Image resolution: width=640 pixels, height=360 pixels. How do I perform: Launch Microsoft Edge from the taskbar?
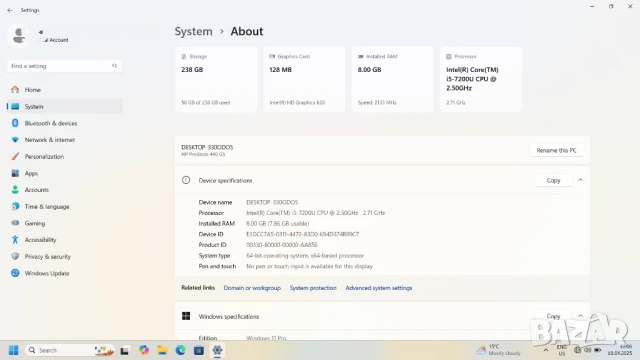coord(180,350)
